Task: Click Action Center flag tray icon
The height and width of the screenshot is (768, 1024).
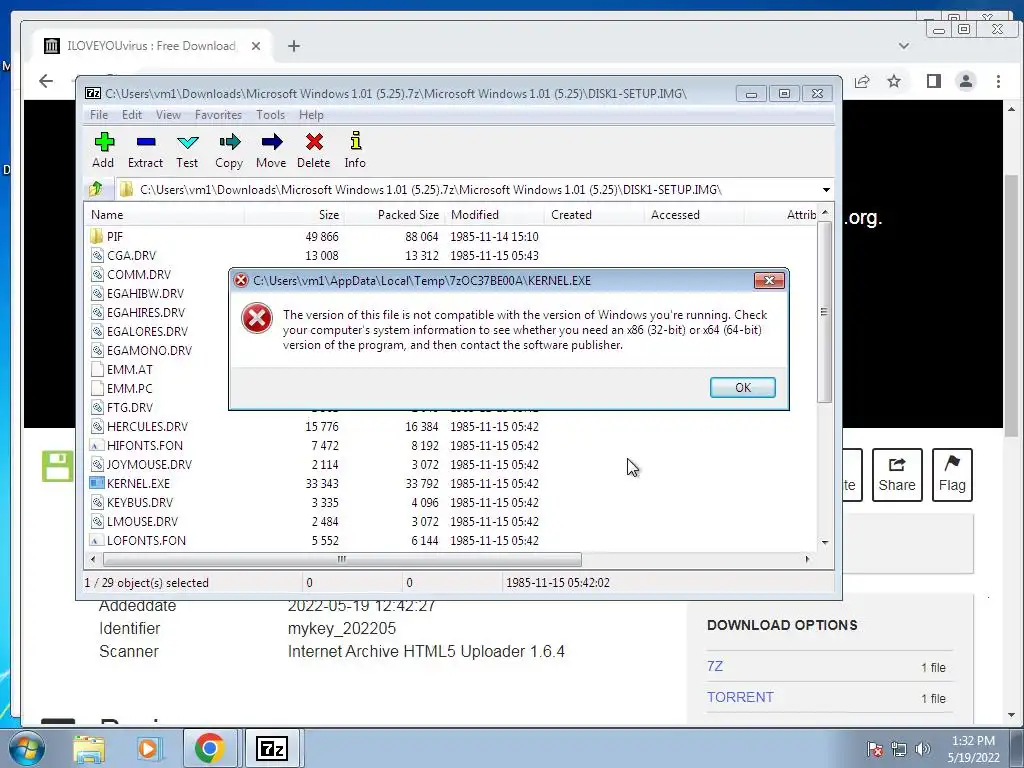Action: [874, 748]
